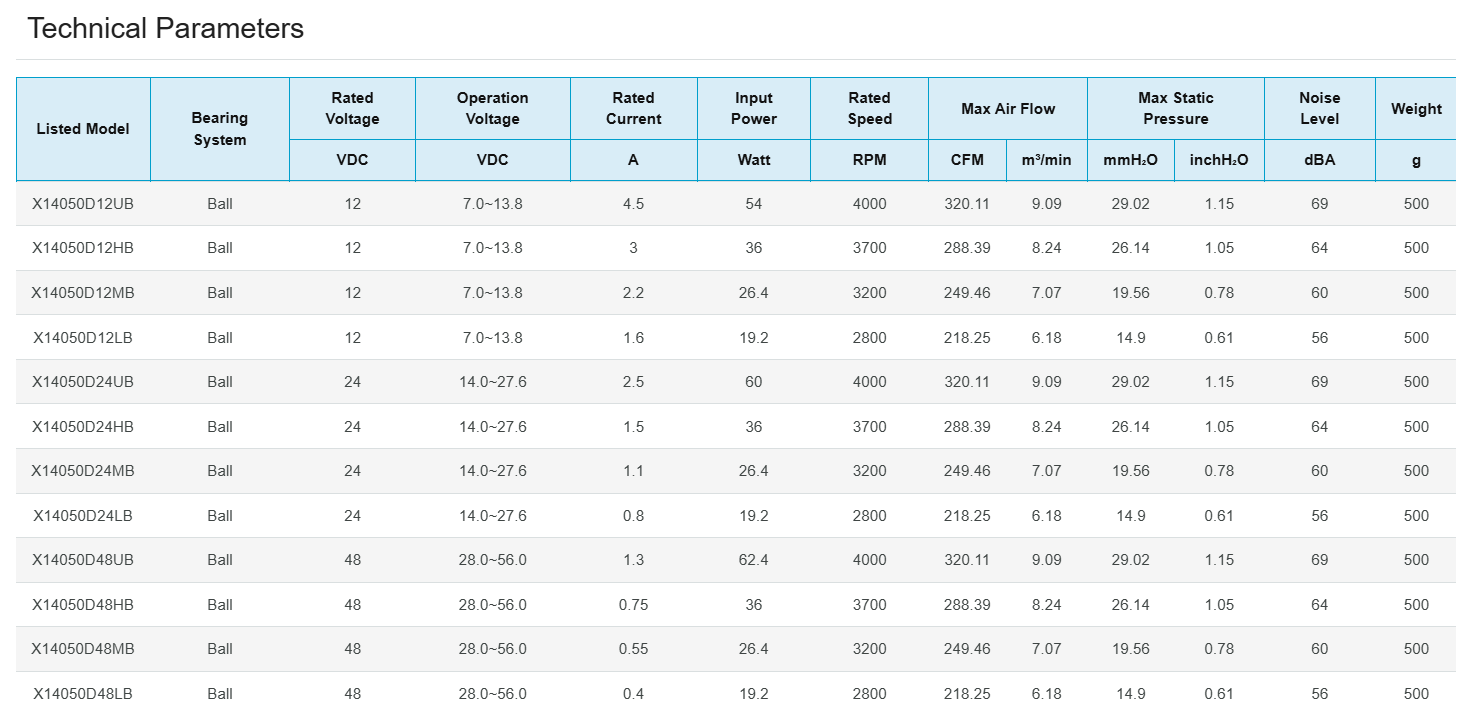Select the 60 Watt input power cell
Viewport: 1470px width, 714px height.
coord(753,382)
